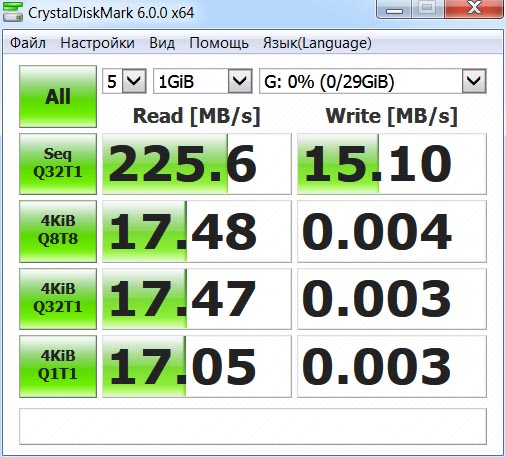The height and width of the screenshot is (458, 506).
Task: Start the 4KiB Q1T1 test
Action: (x=58, y=366)
